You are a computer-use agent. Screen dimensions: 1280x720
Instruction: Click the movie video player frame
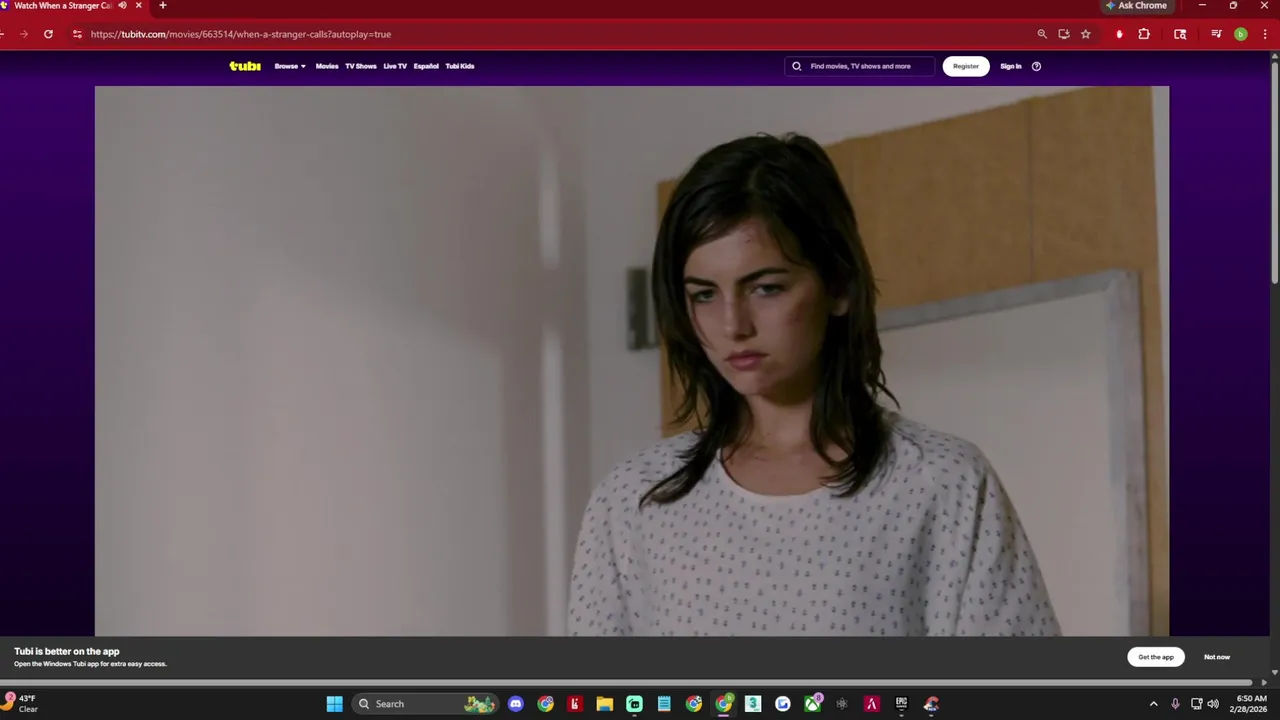[632, 361]
